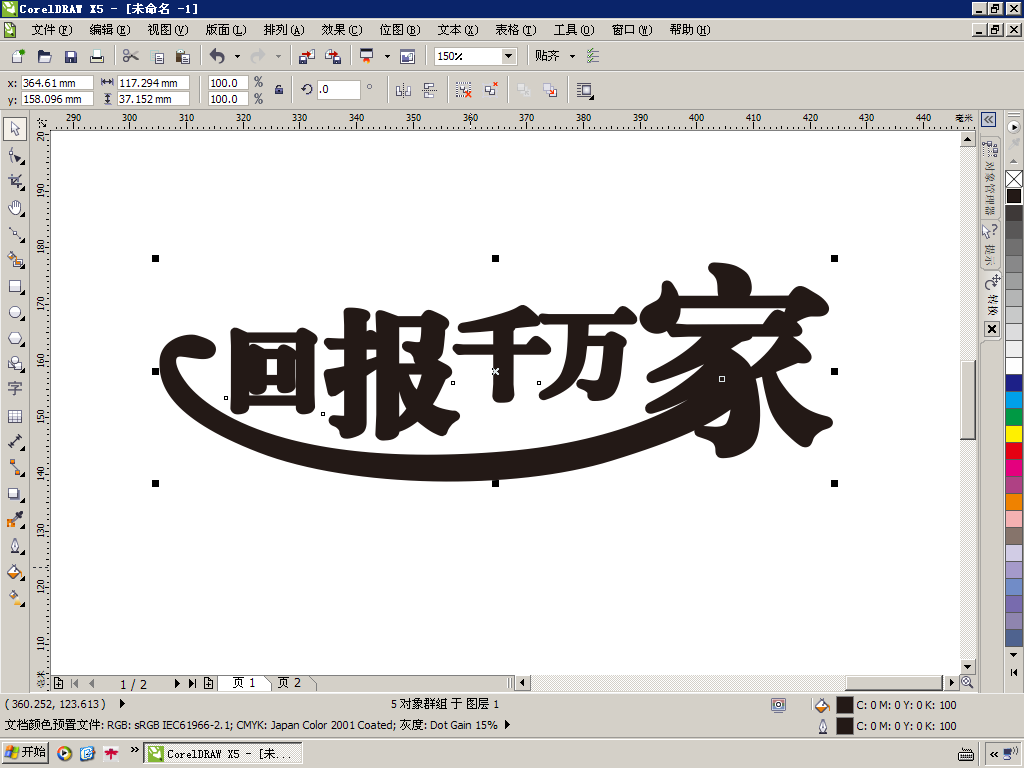Select the Outline pen tool
This screenshot has height=768, width=1024.
pos(15,546)
